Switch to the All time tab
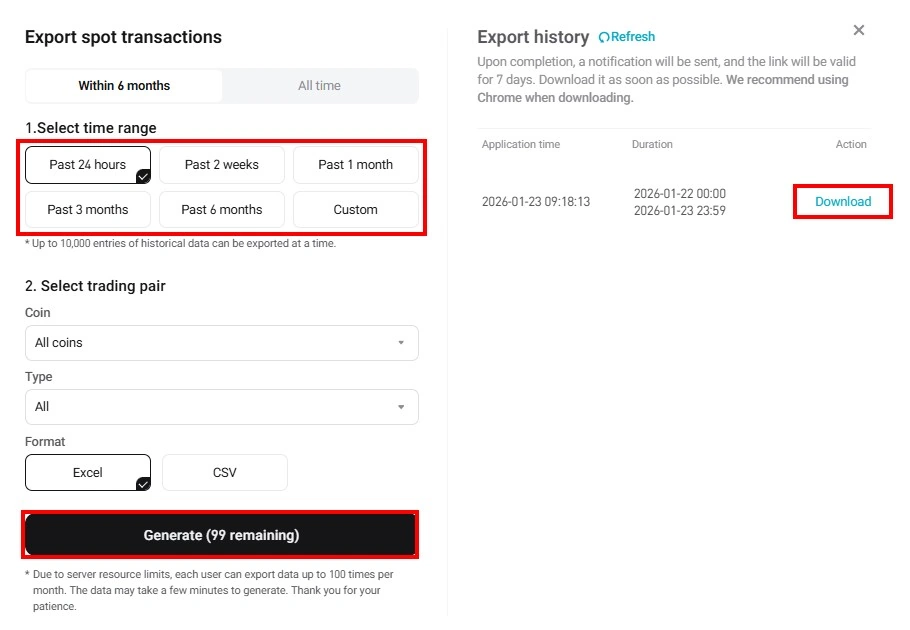This screenshot has width=910, height=630. 319,86
